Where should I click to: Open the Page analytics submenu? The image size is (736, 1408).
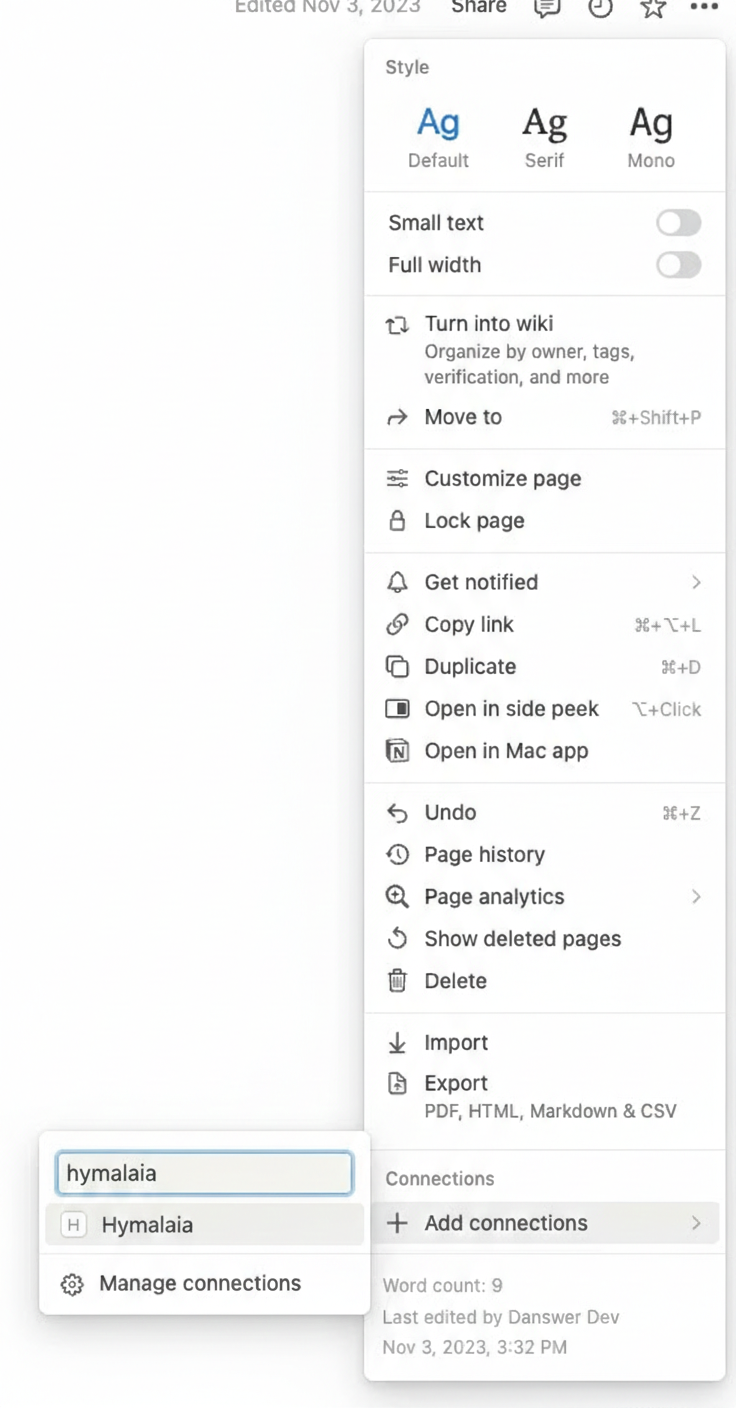pos(696,896)
